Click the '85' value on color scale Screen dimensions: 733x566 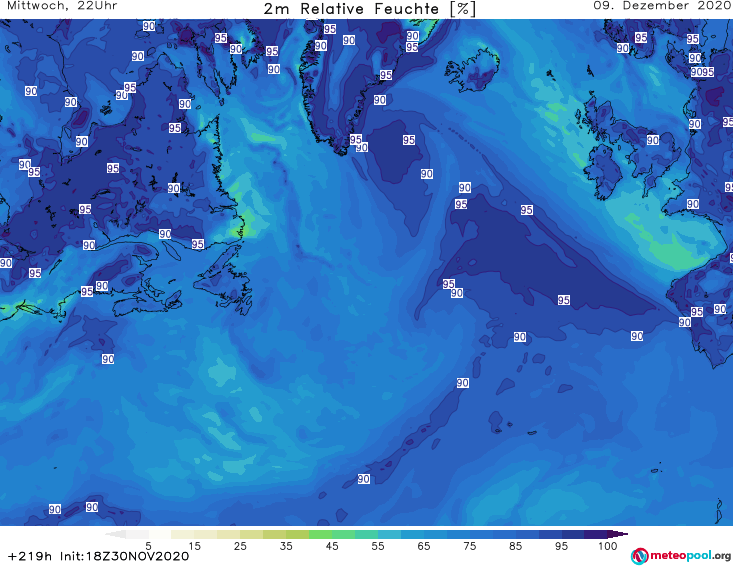click(515, 546)
